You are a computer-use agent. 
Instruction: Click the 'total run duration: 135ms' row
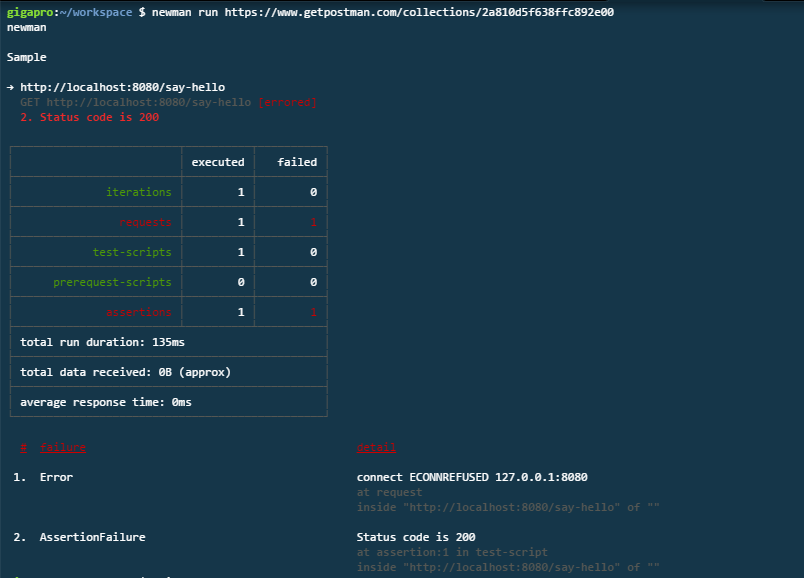(102, 342)
